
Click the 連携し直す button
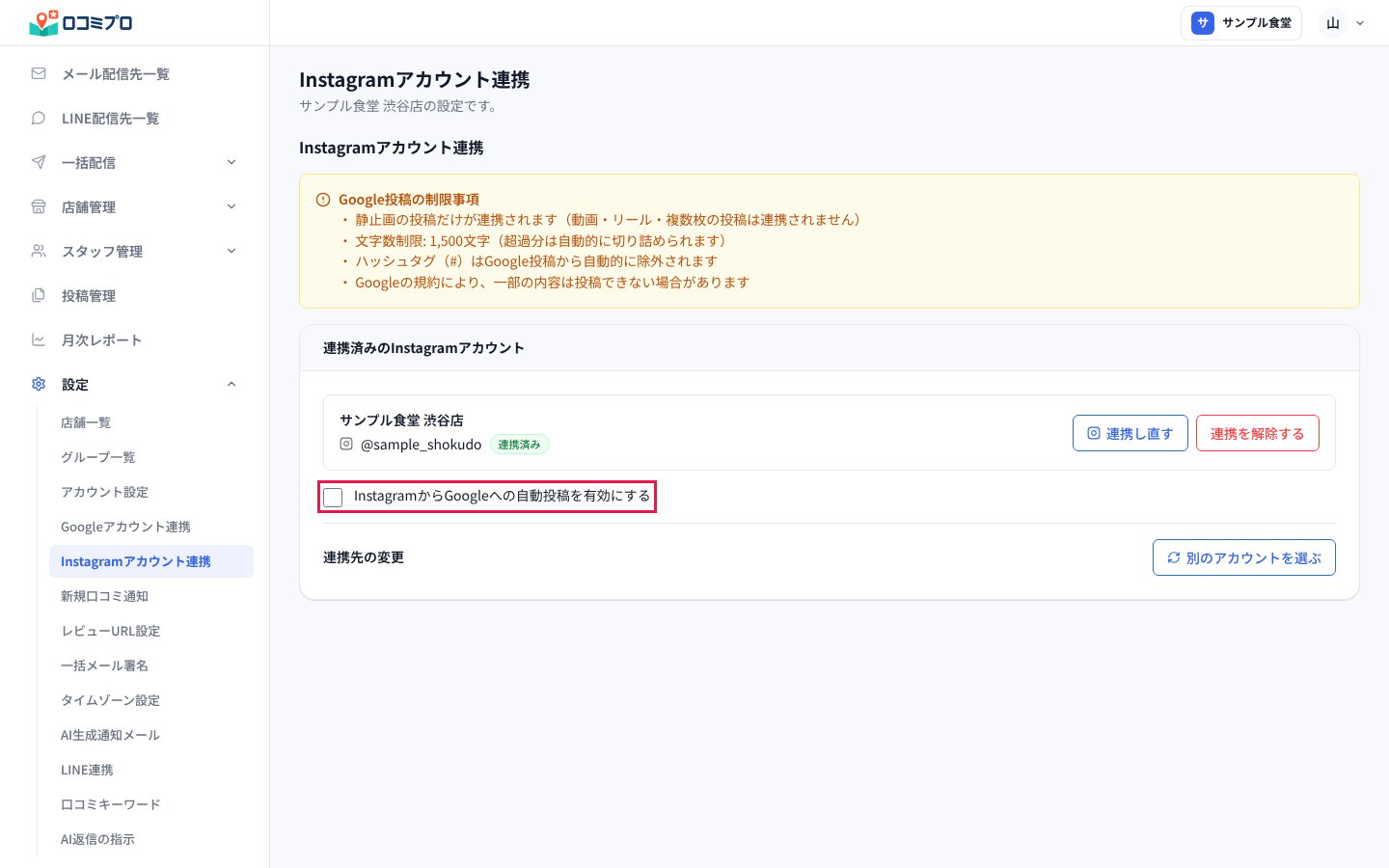(x=1130, y=433)
